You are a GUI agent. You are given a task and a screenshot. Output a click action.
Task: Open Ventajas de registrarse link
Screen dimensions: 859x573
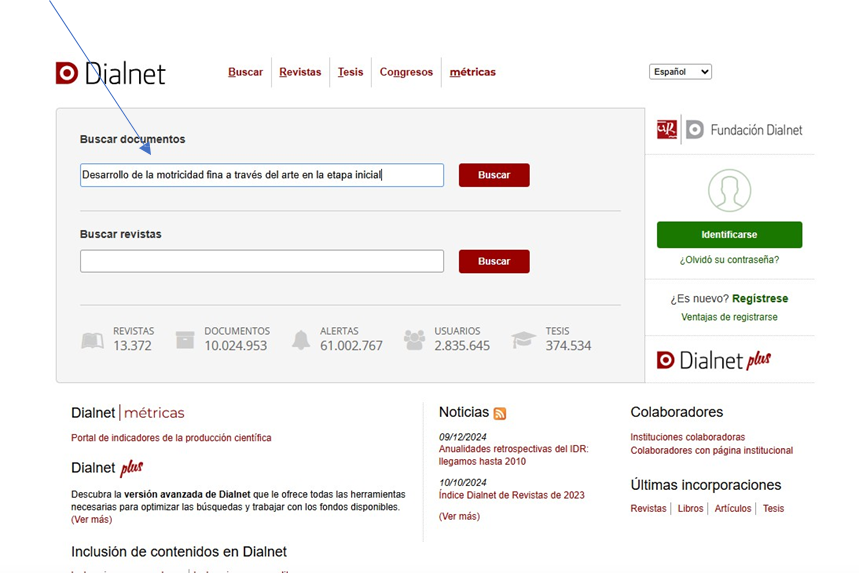click(729, 317)
